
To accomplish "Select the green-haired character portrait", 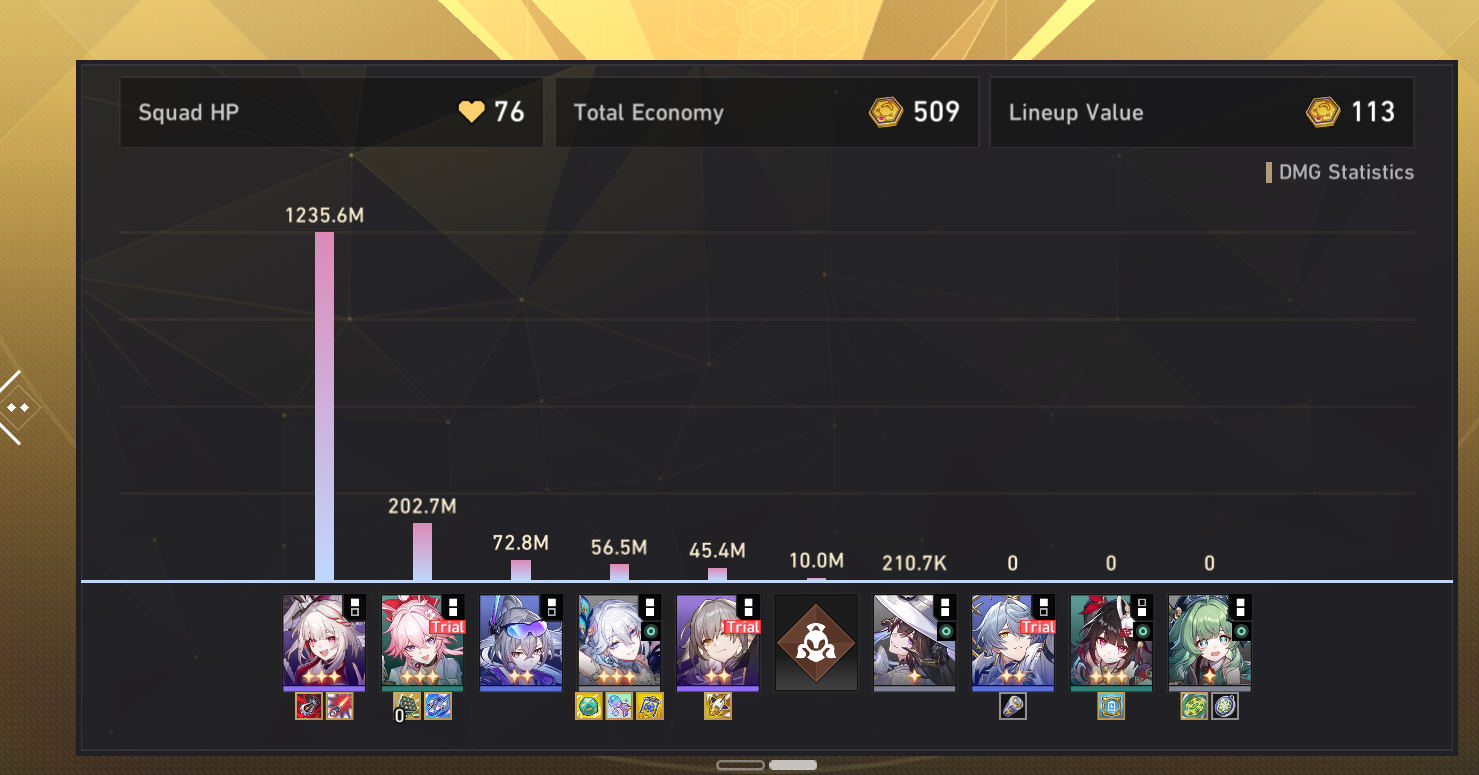I will 1210,643.
